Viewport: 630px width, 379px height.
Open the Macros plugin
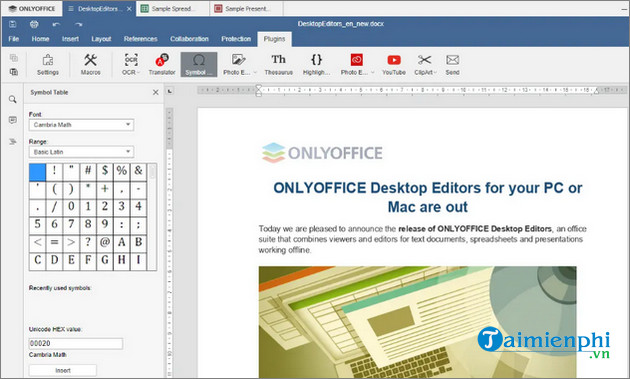[90, 64]
